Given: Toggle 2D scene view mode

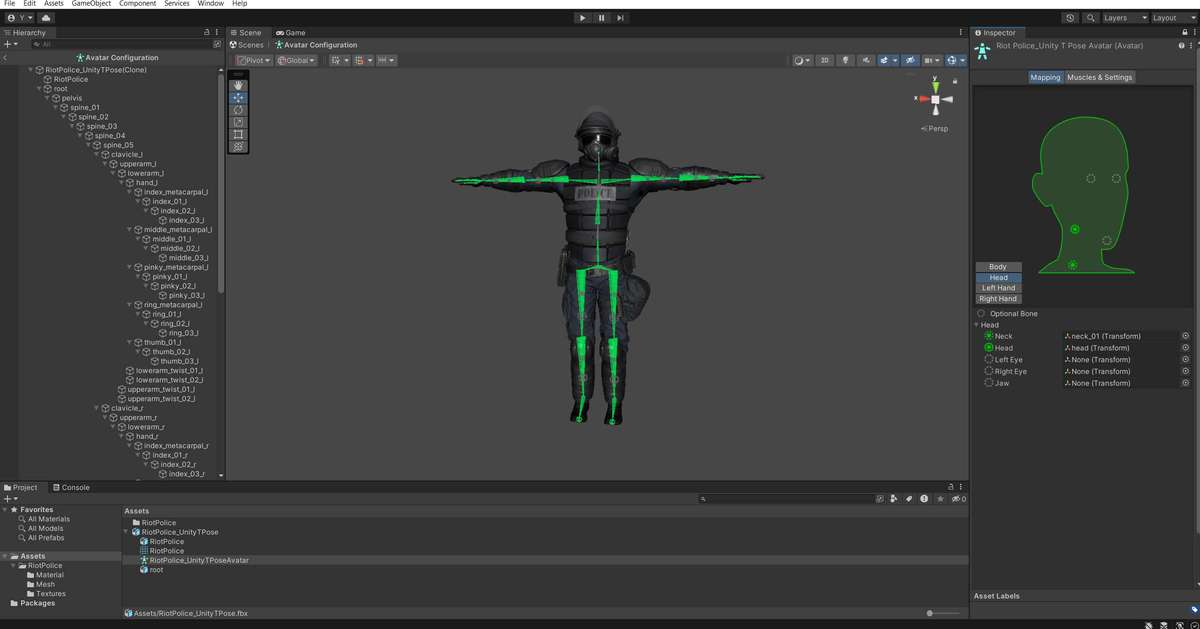Looking at the screenshot, I should (x=825, y=60).
